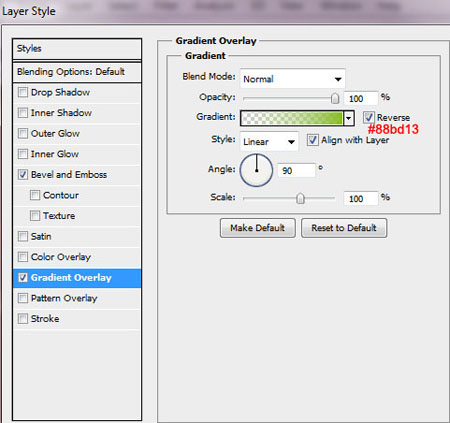Click the Make Default button
The image size is (450, 423).
pos(258,228)
